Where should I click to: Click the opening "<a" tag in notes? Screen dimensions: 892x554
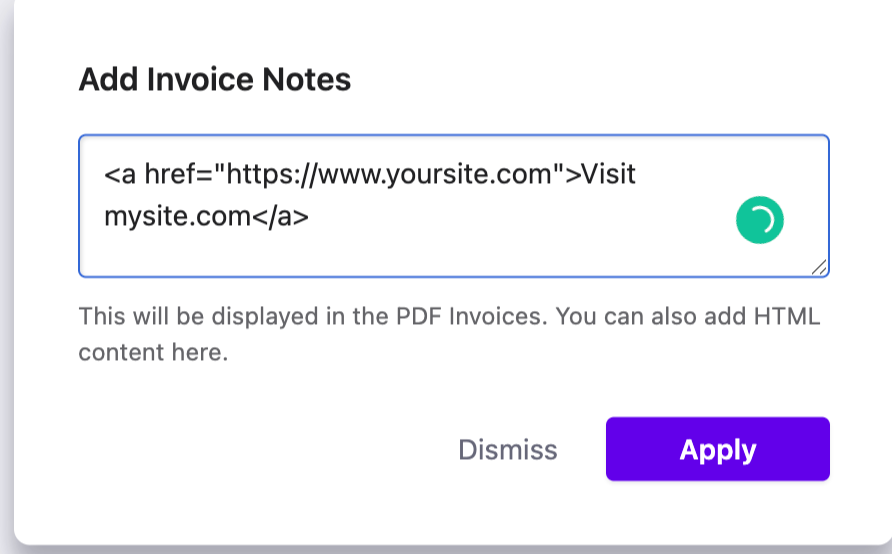[120, 174]
